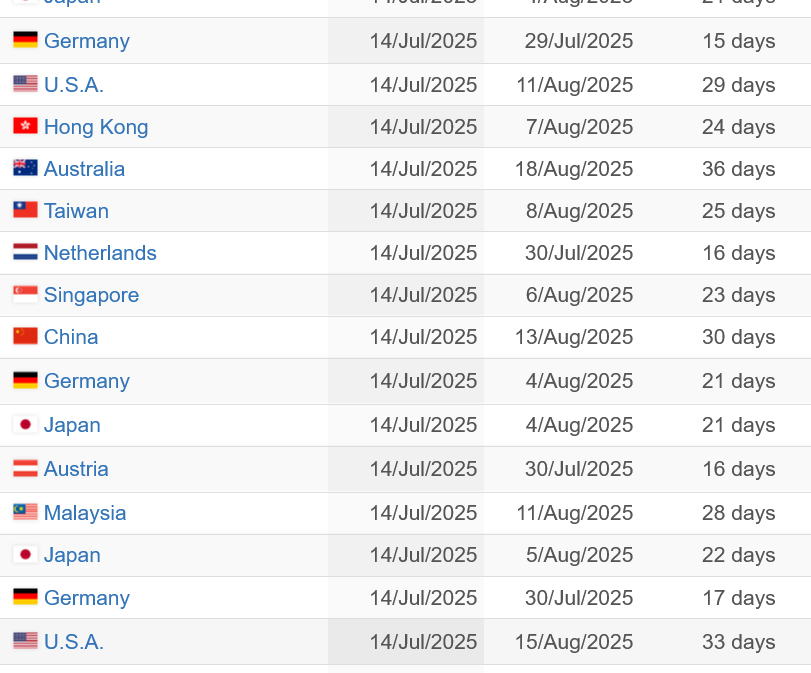
Task: Click the 36 days cell for Australia
Action: [x=739, y=169]
